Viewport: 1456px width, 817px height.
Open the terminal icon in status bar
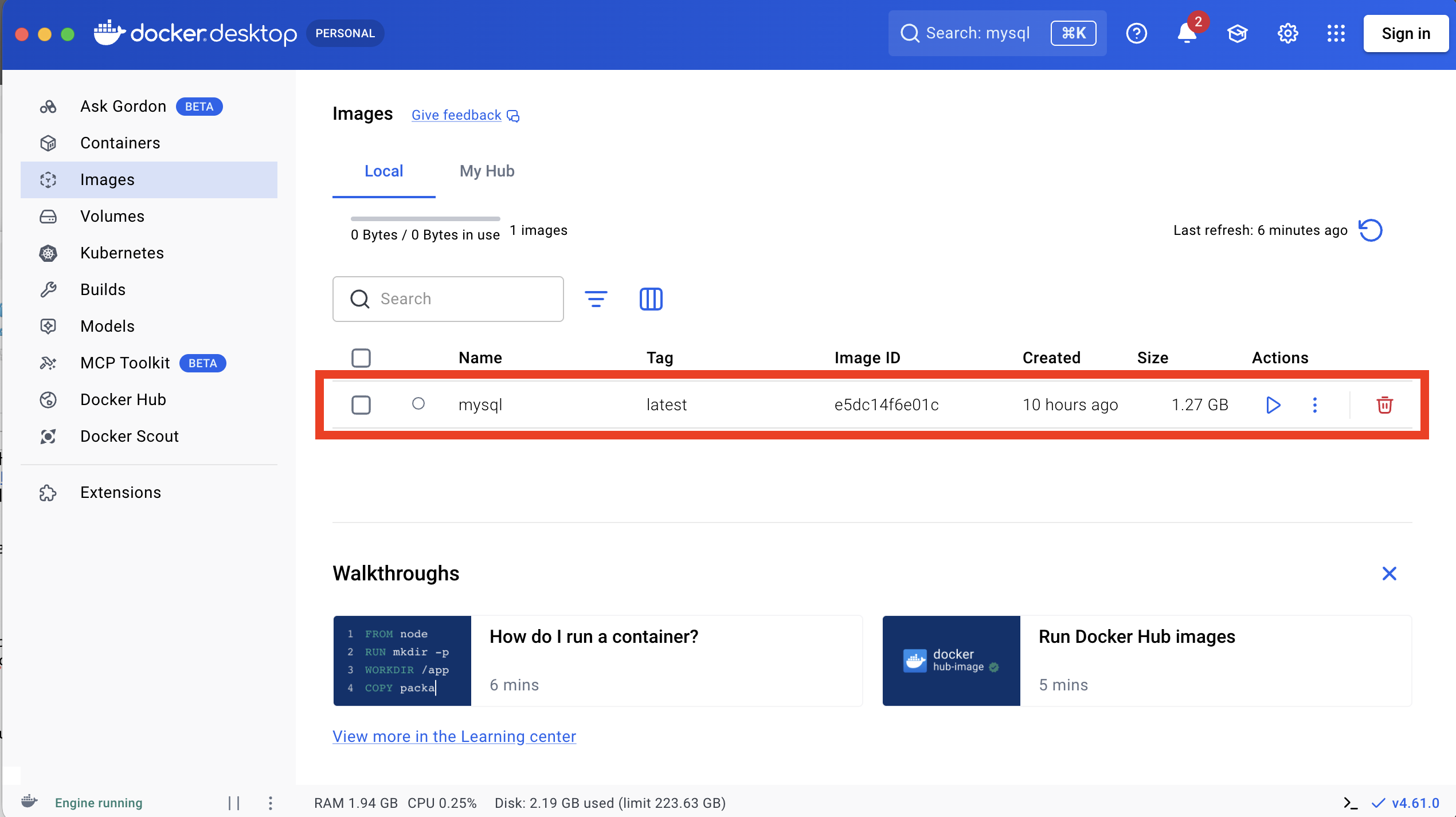(1351, 803)
